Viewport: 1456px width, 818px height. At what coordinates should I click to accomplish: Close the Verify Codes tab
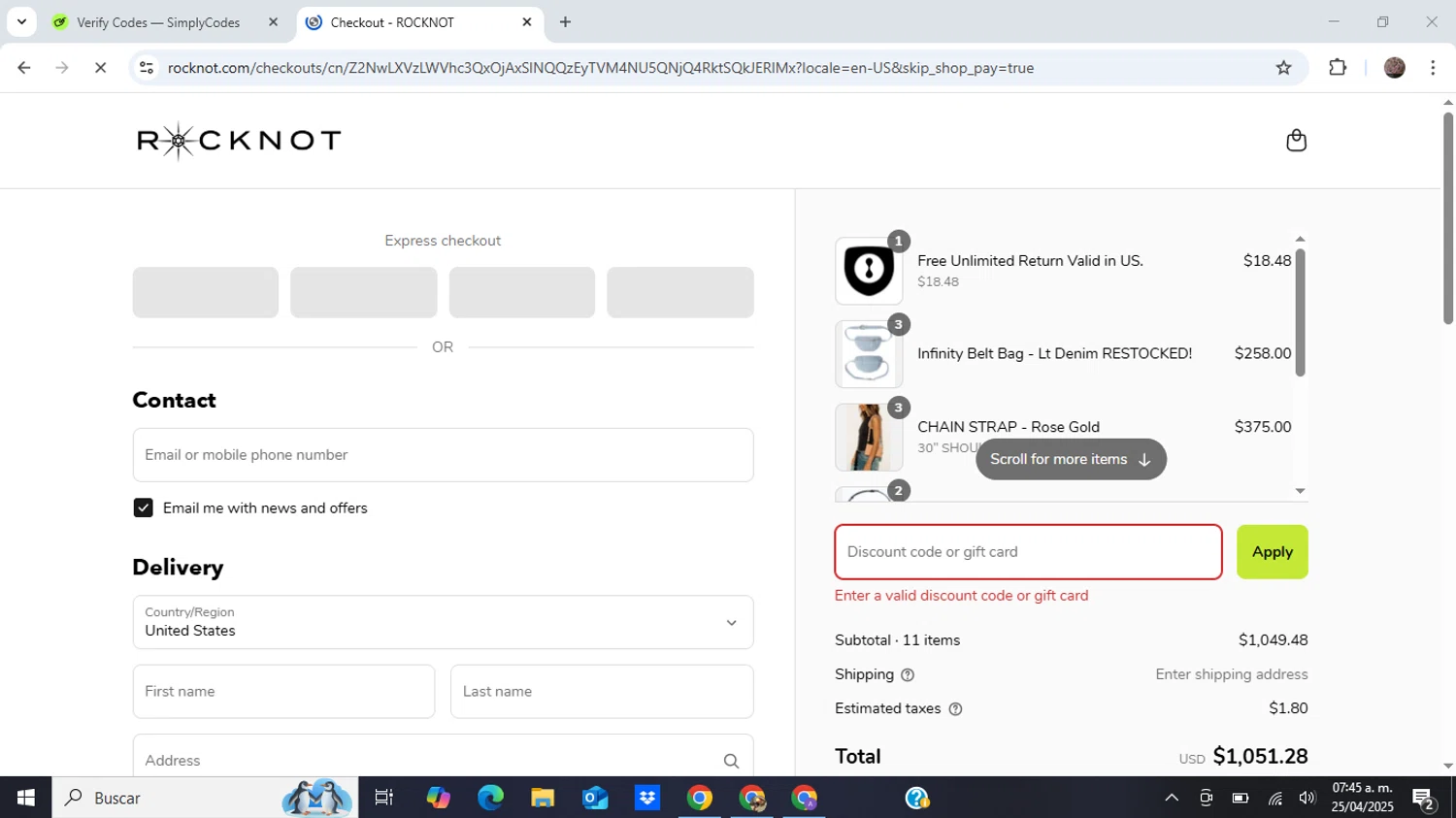point(273,21)
